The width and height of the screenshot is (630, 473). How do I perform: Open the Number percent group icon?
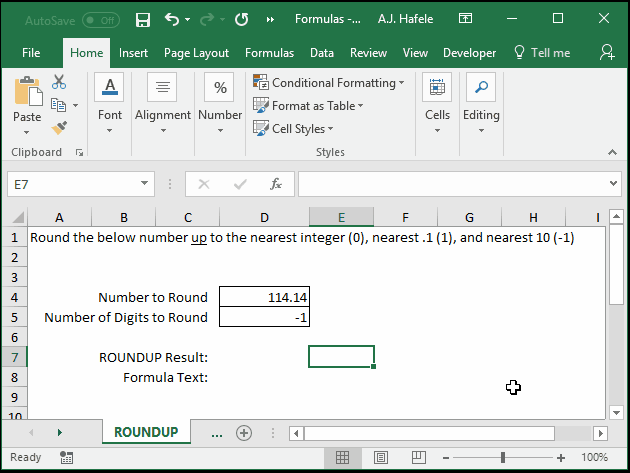(x=219, y=87)
